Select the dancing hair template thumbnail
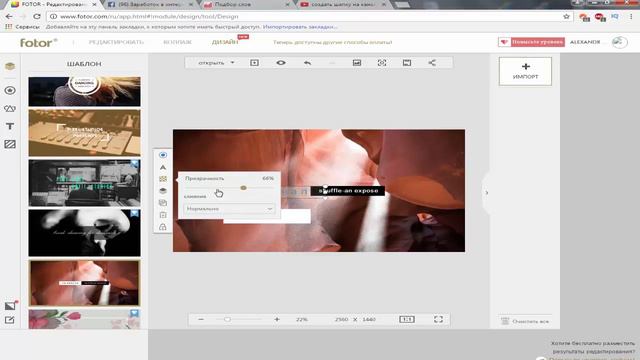 tap(84, 91)
